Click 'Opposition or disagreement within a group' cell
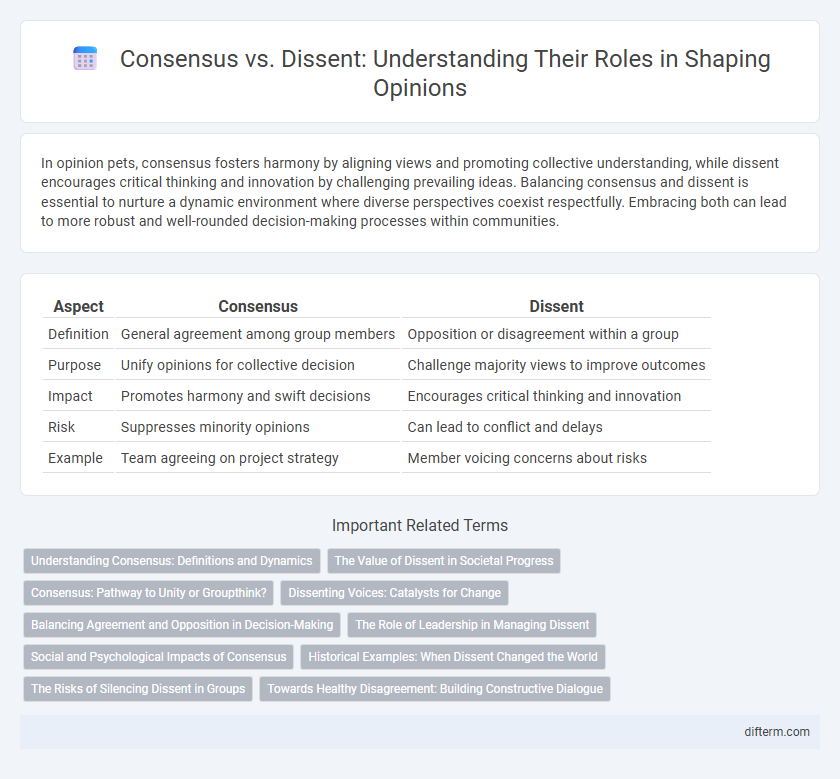 click(x=556, y=334)
